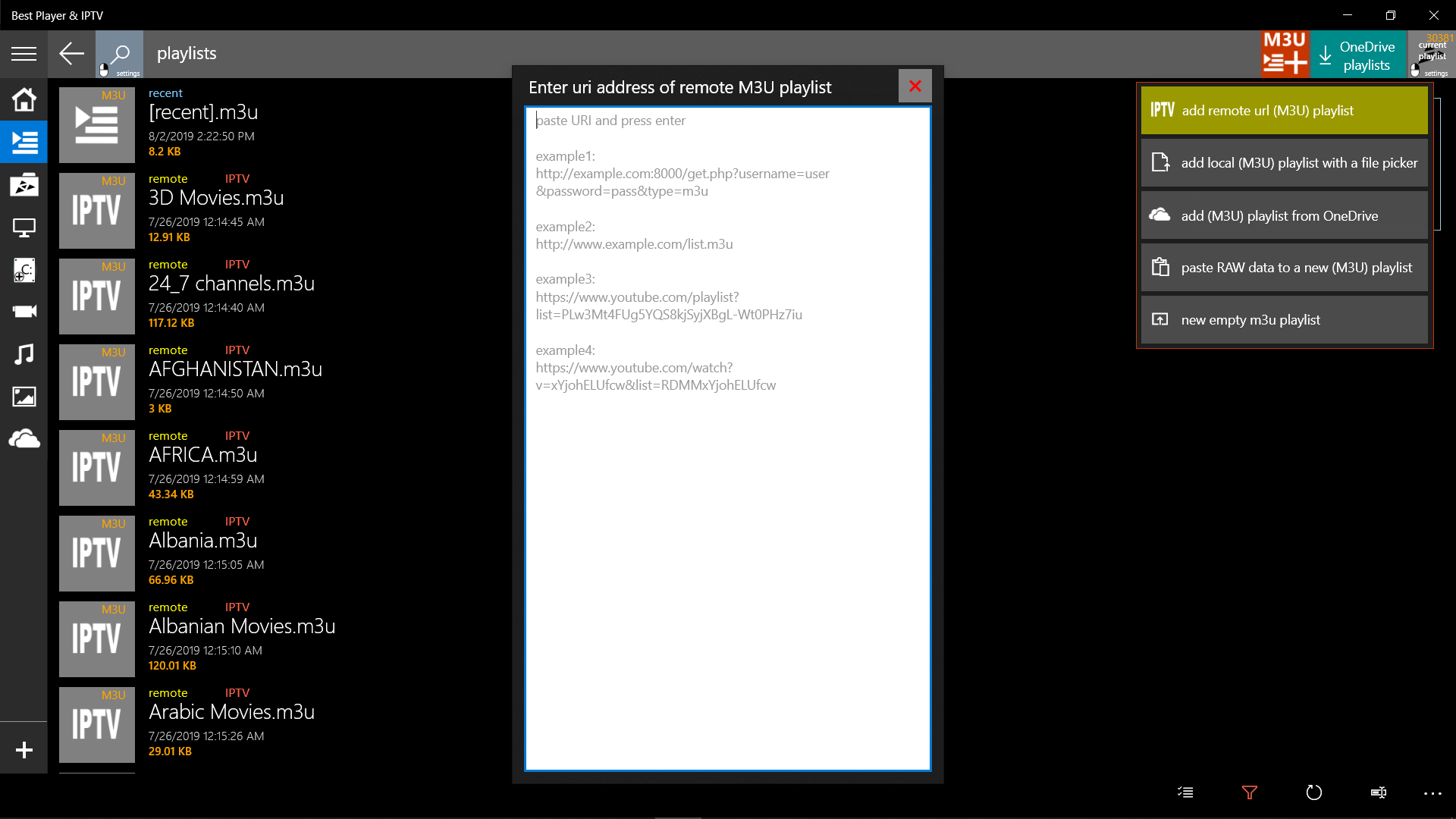Viewport: 1456px width, 819px height.
Task: Open the 24_7 channels.m3u playlist
Action: tap(231, 284)
